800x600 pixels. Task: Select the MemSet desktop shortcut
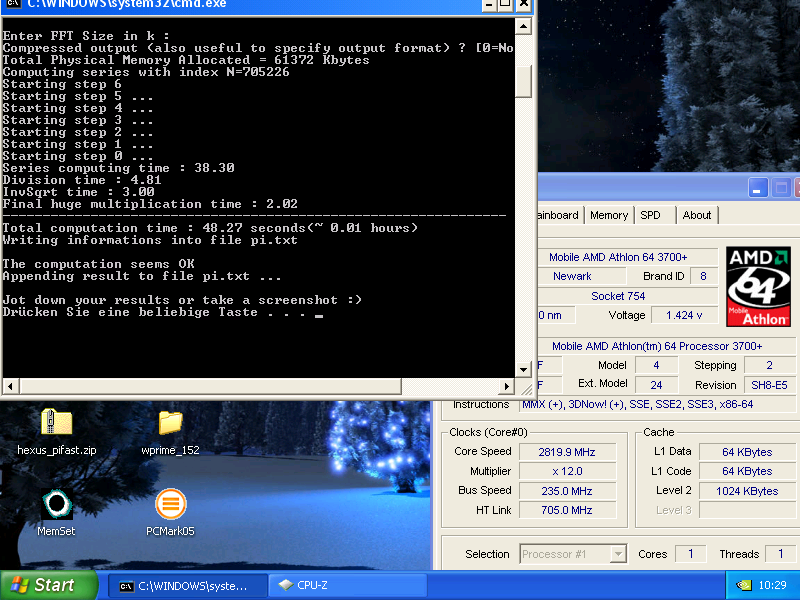pos(56,504)
